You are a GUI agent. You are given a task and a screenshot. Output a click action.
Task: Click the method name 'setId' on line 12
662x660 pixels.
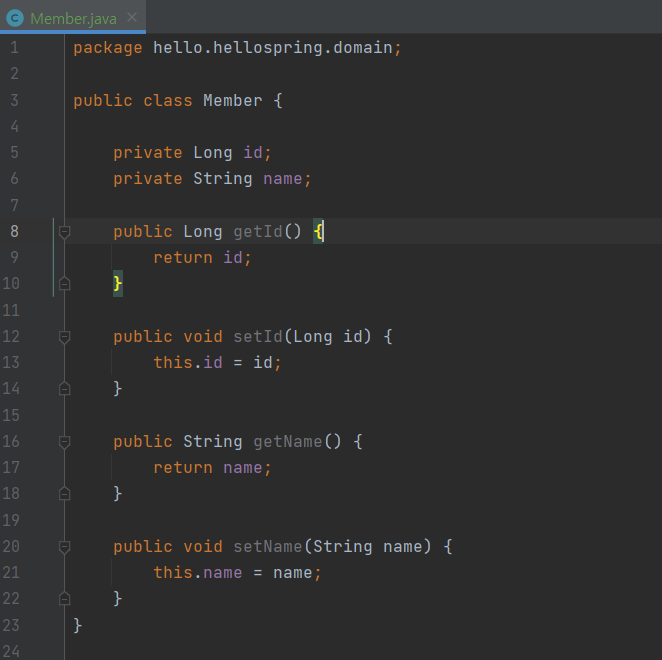(258, 337)
